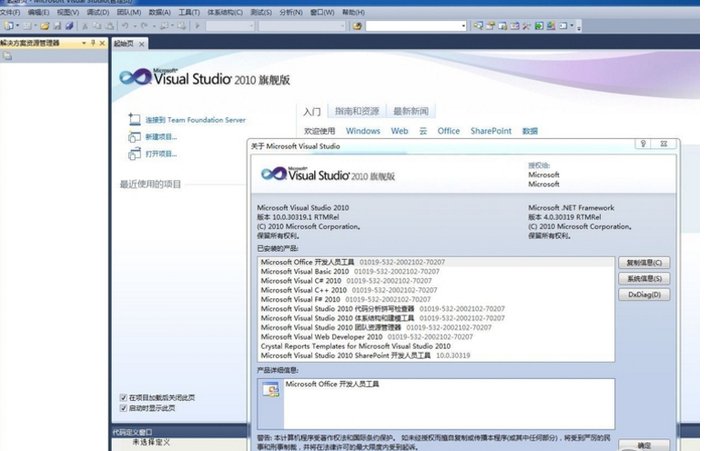Click 连接到 Team Foundation Server link
The height and width of the screenshot is (451, 705).
(x=196, y=120)
